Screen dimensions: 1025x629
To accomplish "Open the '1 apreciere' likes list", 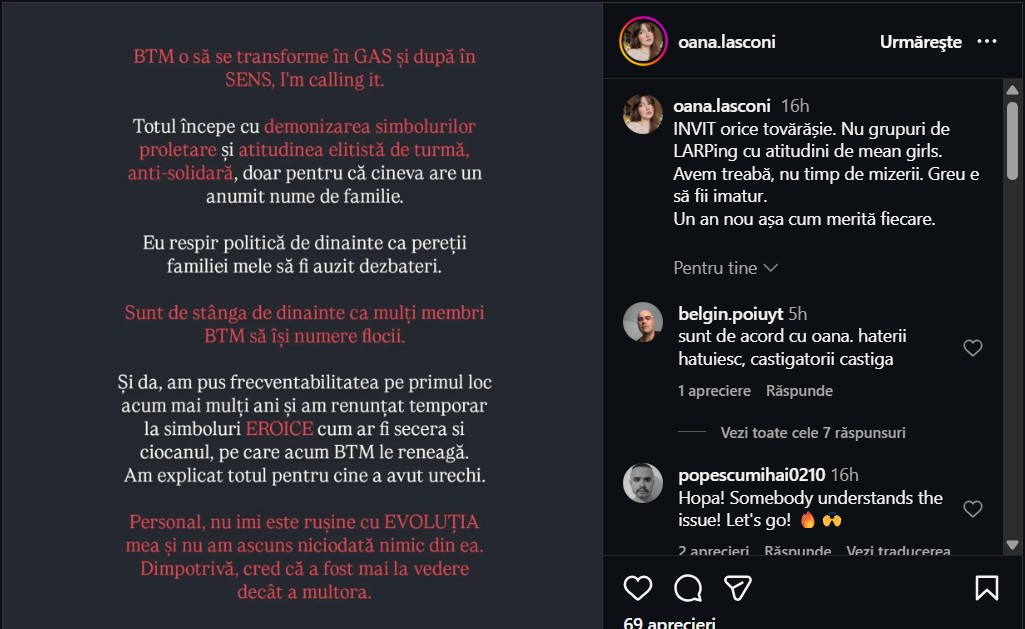I will [x=713, y=391].
